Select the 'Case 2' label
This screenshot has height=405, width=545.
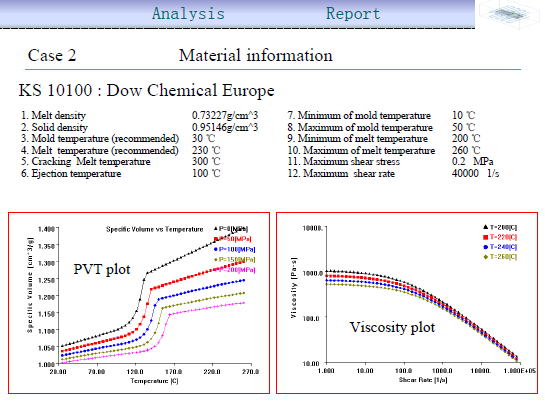[52, 55]
